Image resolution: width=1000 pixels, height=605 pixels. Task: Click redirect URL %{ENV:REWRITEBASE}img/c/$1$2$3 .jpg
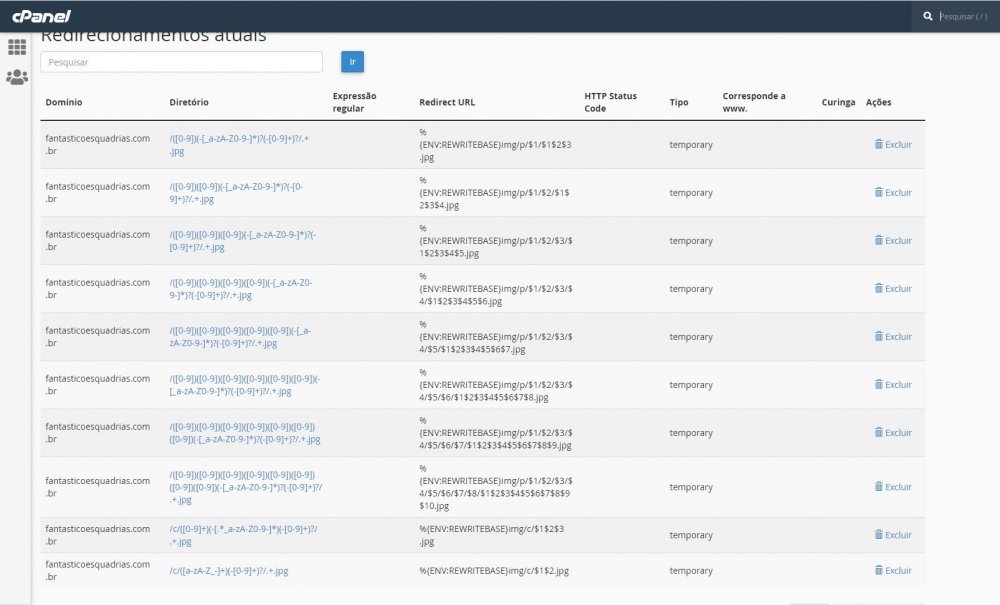(492, 535)
